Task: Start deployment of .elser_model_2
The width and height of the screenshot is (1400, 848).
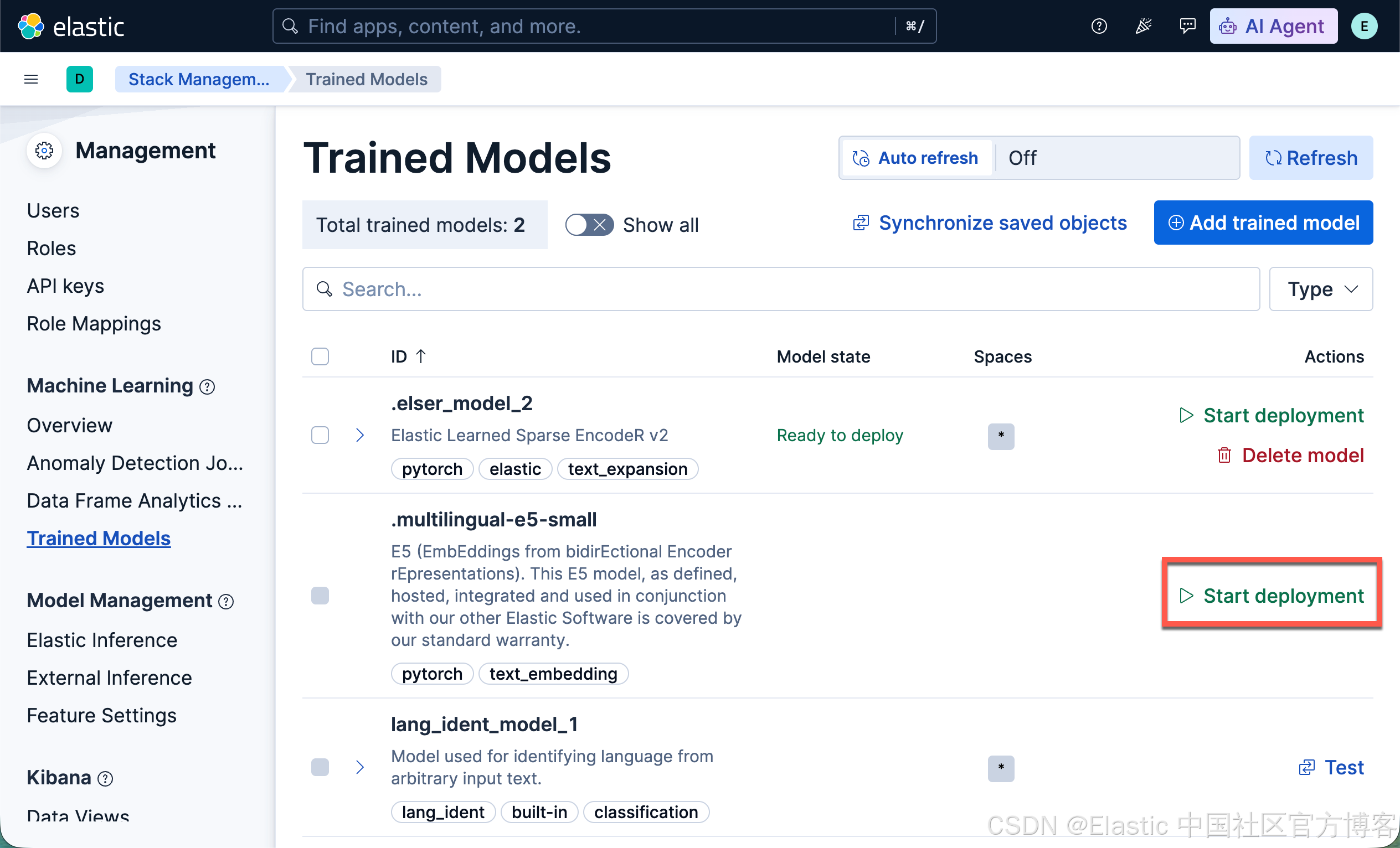Action: click(1272, 415)
